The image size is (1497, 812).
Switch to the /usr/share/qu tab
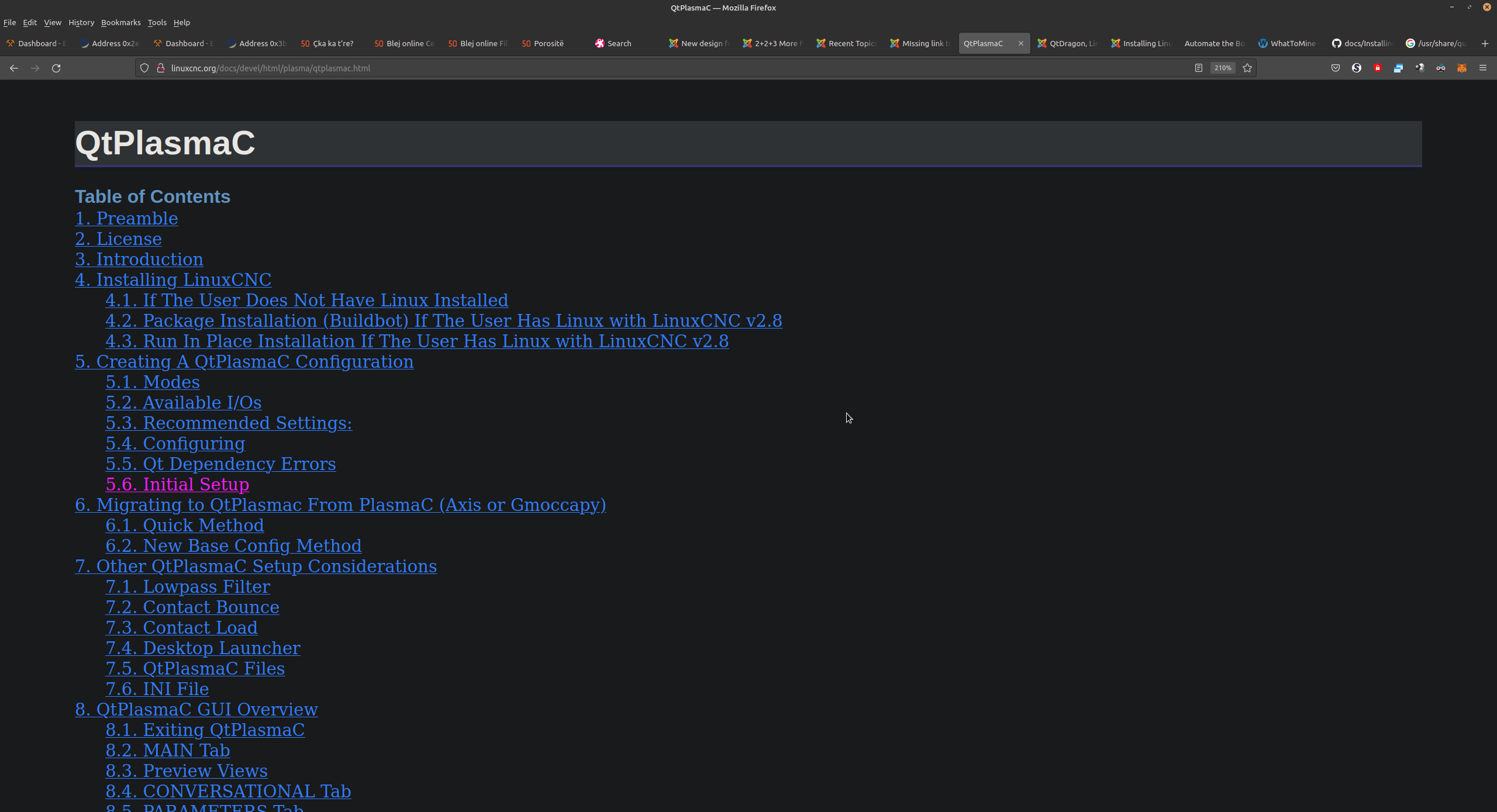1437,43
